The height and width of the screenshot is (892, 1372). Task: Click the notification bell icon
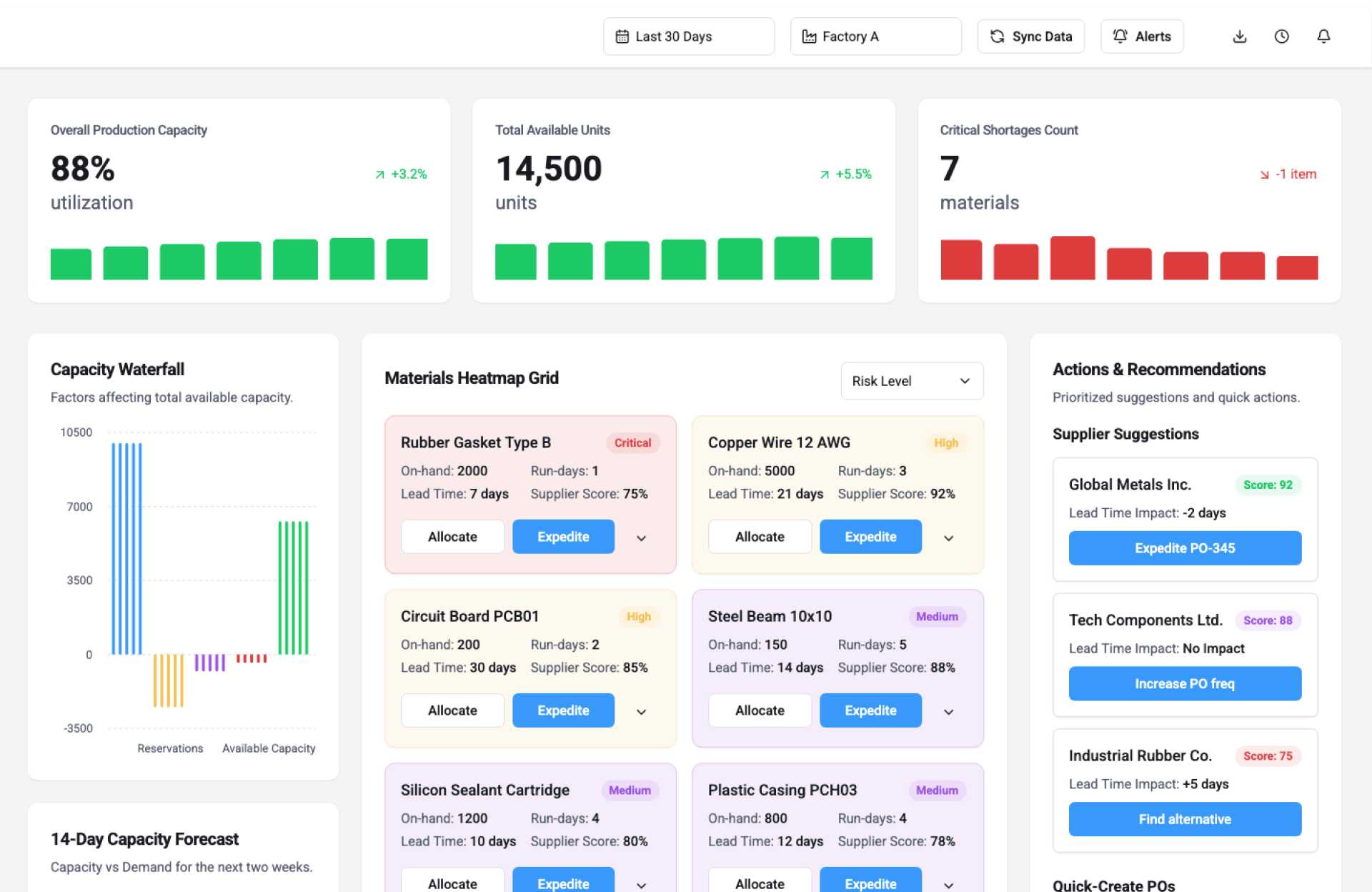click(1323, 36)
